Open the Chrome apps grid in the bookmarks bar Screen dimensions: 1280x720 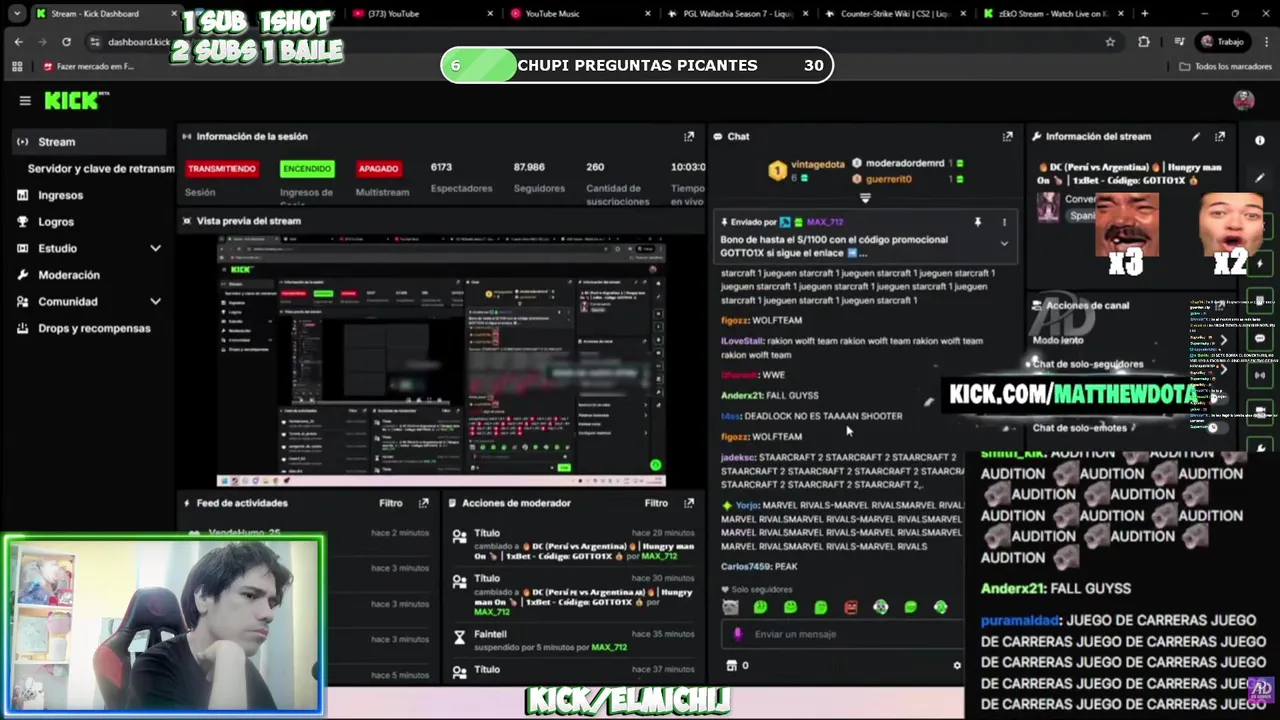click(17, 66)
